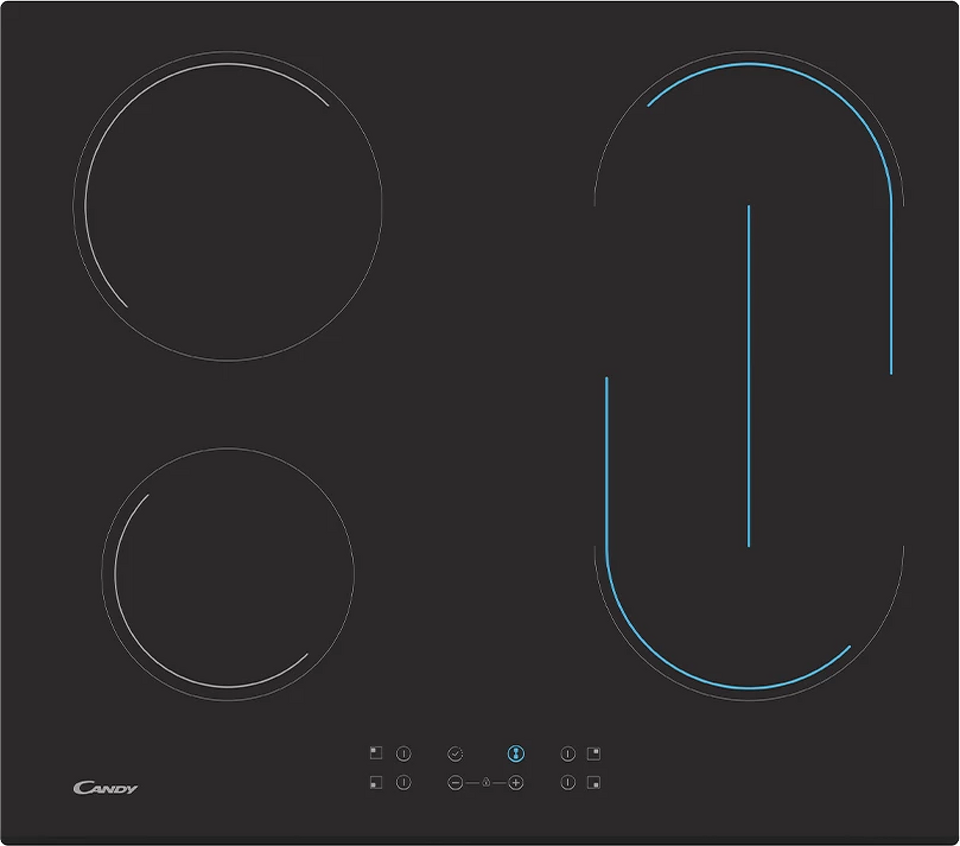Tap the bottom-left zone indicator square
The height and width of the screenshot is (846, 960).
tap(376, 783)
